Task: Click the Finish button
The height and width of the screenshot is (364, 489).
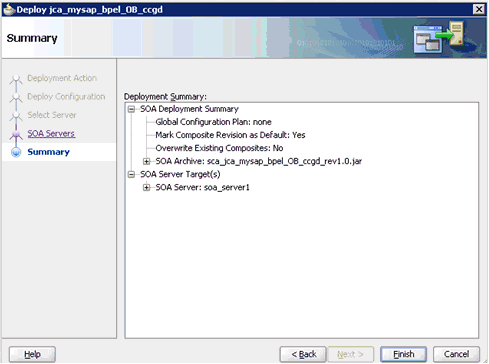Action: pos(403,354)
